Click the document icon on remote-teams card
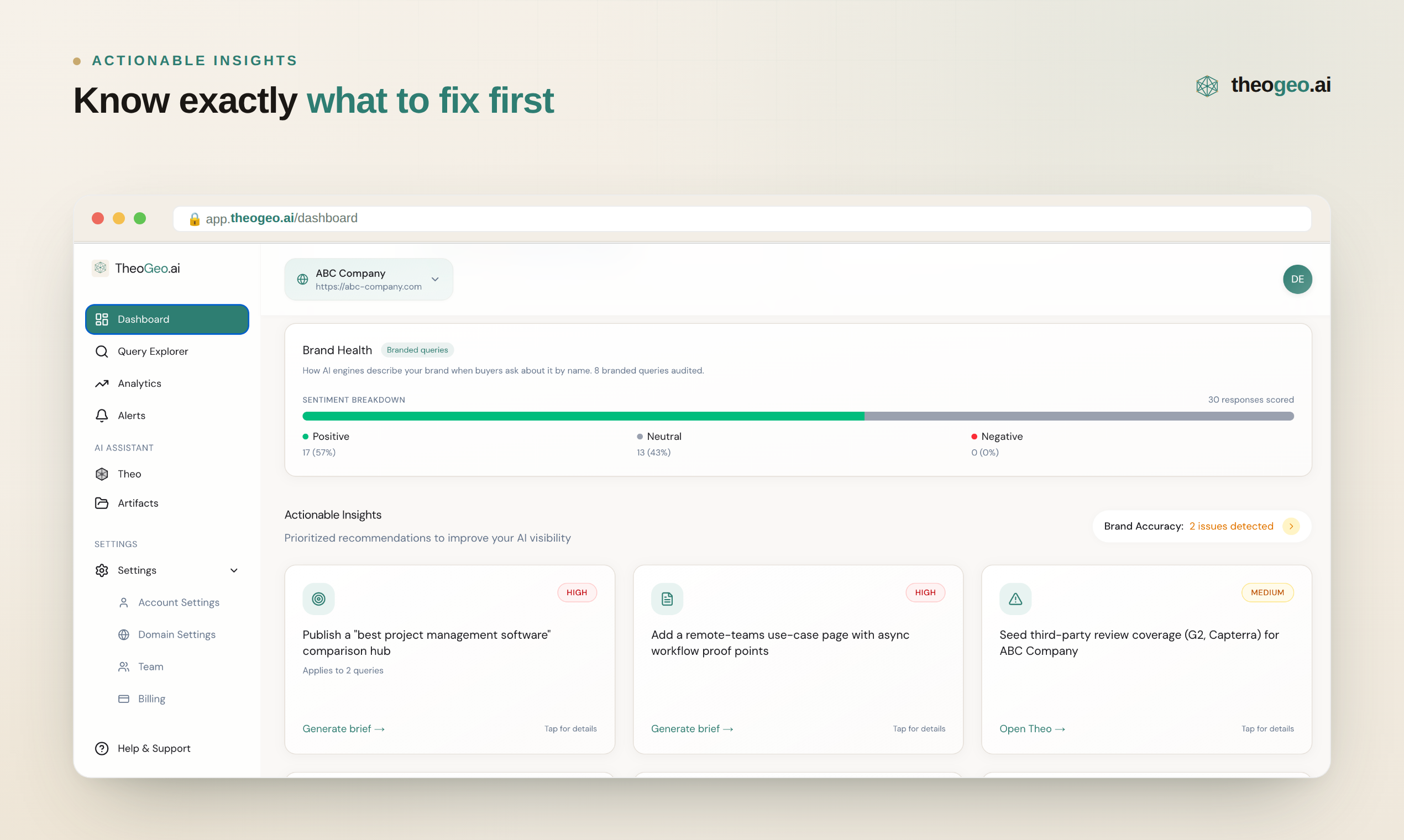Image resolution: width=1404 pixels, height=840 pixels. click(x=667, y=599)
